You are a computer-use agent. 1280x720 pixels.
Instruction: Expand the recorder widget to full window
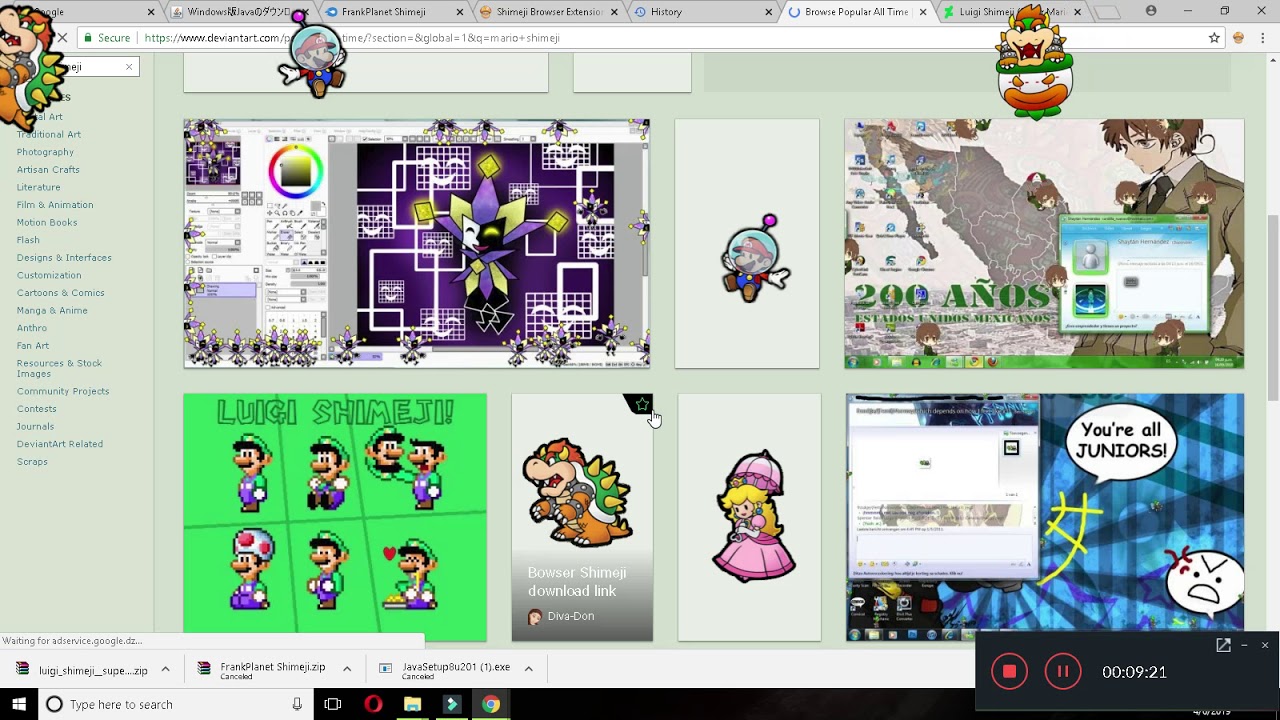coord(1223,646)
